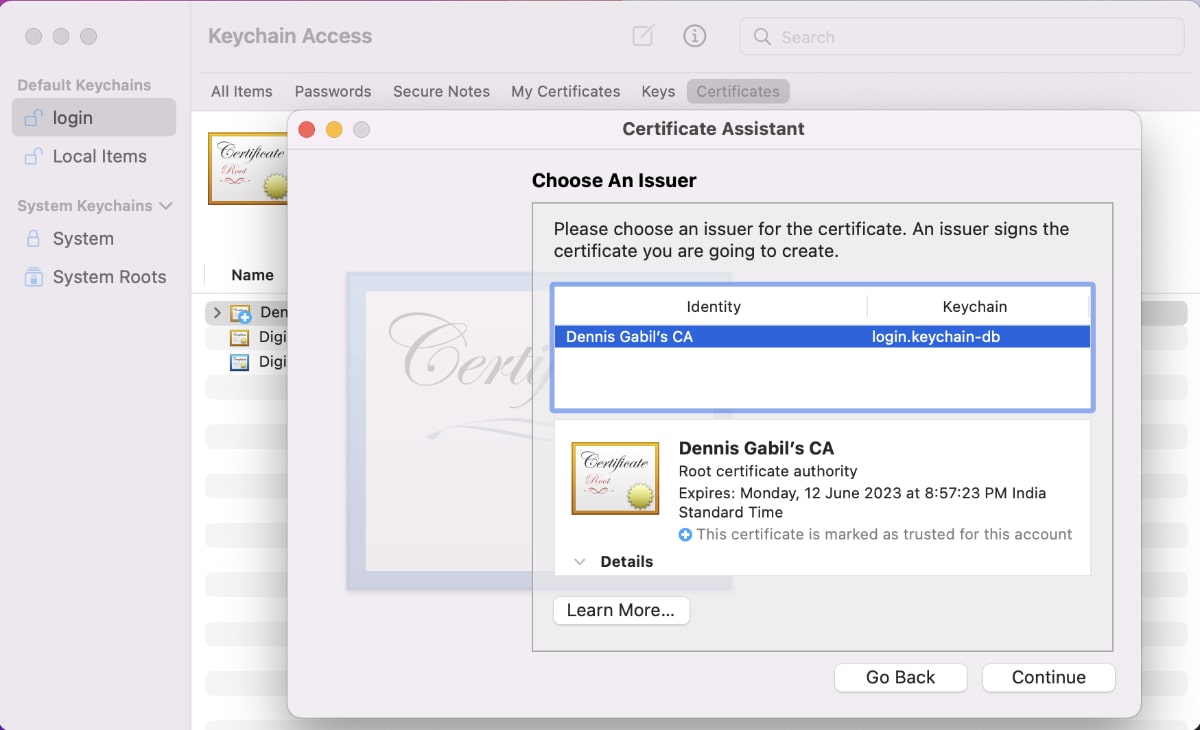This screenshot has height=730, width=1200.
Task: Expand the Details disclosure section
Action: (580, 562)
